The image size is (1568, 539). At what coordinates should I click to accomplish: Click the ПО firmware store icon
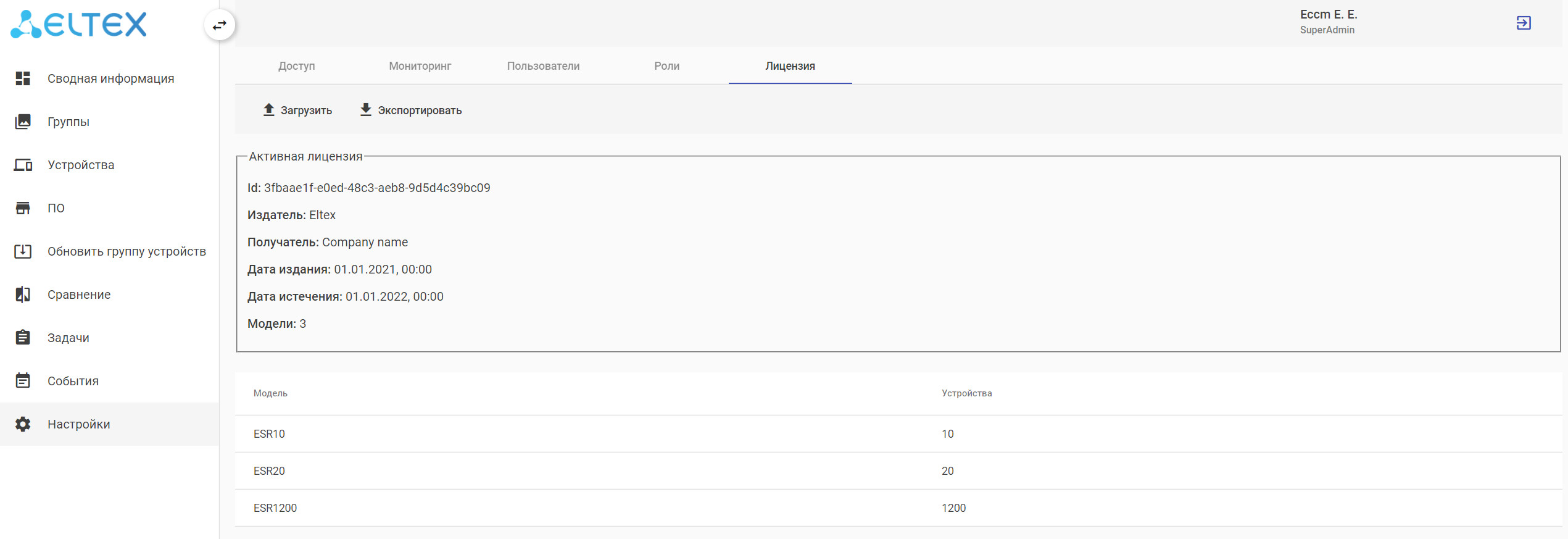click(x=23, y=208)
